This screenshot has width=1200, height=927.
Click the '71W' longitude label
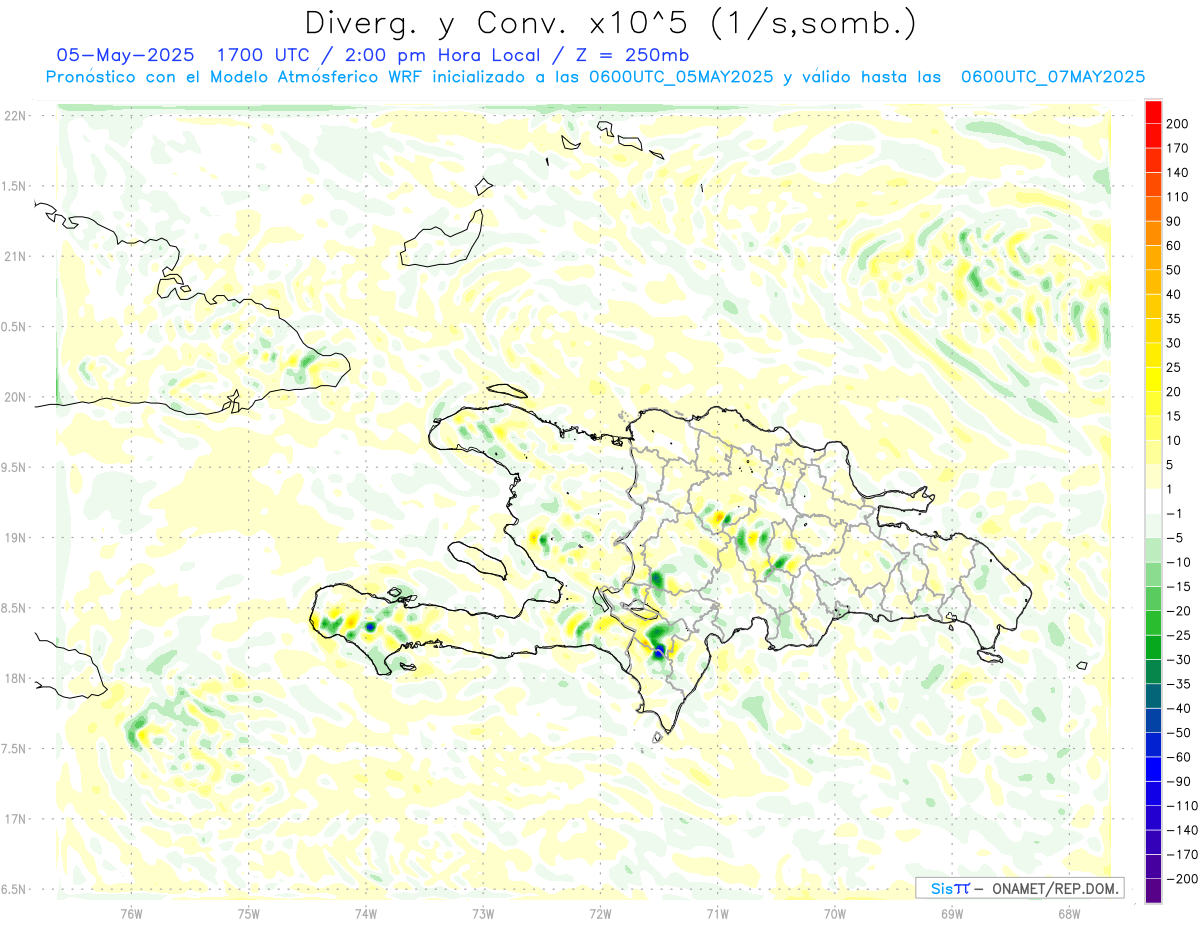tap(717, 913)
